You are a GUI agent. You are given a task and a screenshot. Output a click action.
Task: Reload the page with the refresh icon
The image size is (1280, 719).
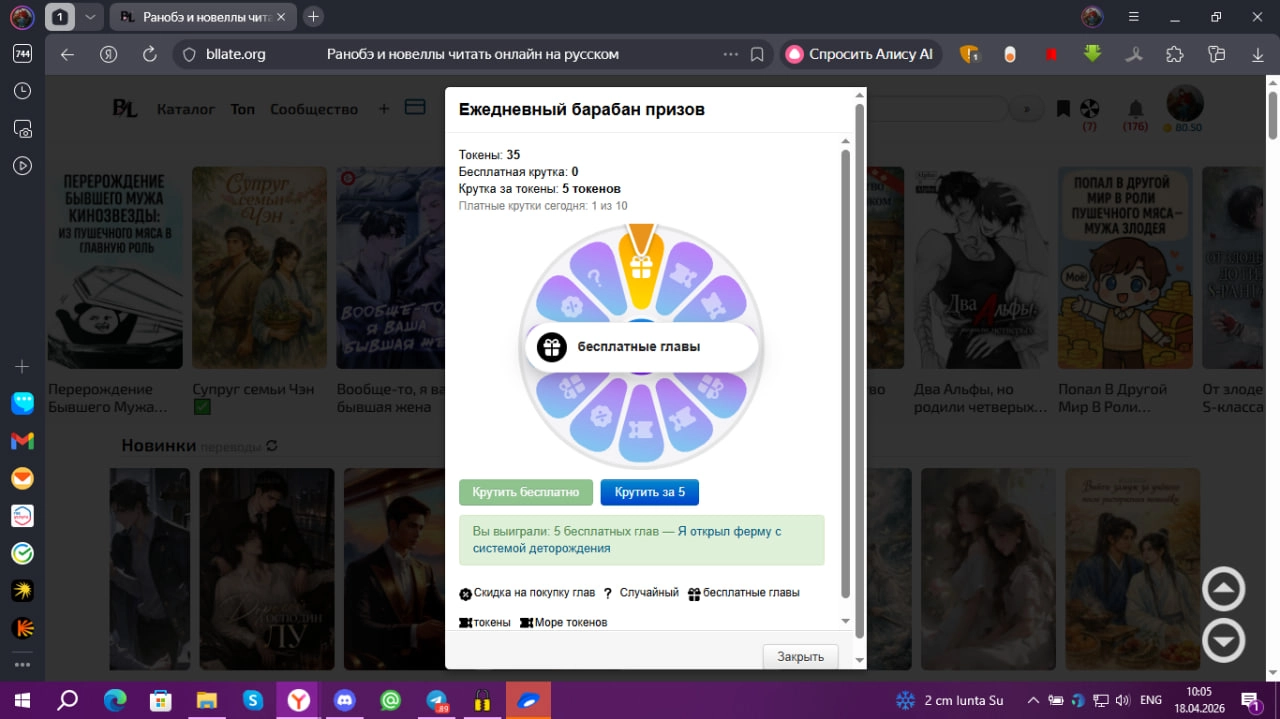150,55
